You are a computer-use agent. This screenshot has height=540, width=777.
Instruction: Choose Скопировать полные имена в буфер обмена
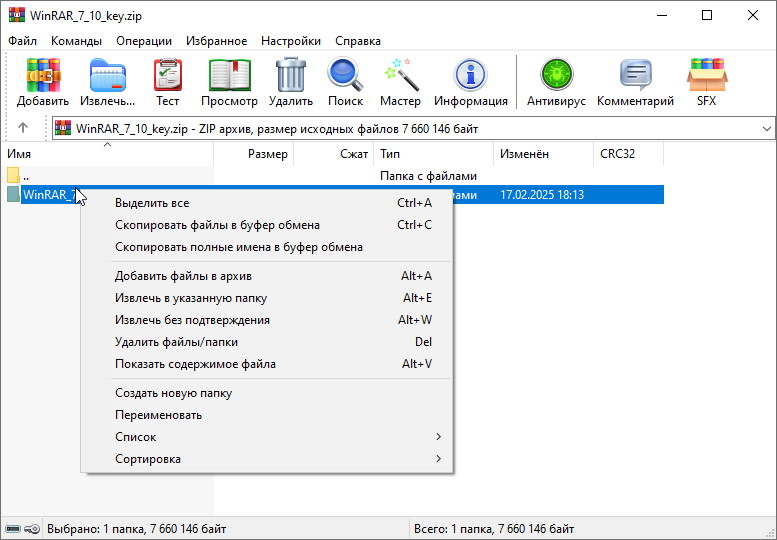tap(268, 247)
